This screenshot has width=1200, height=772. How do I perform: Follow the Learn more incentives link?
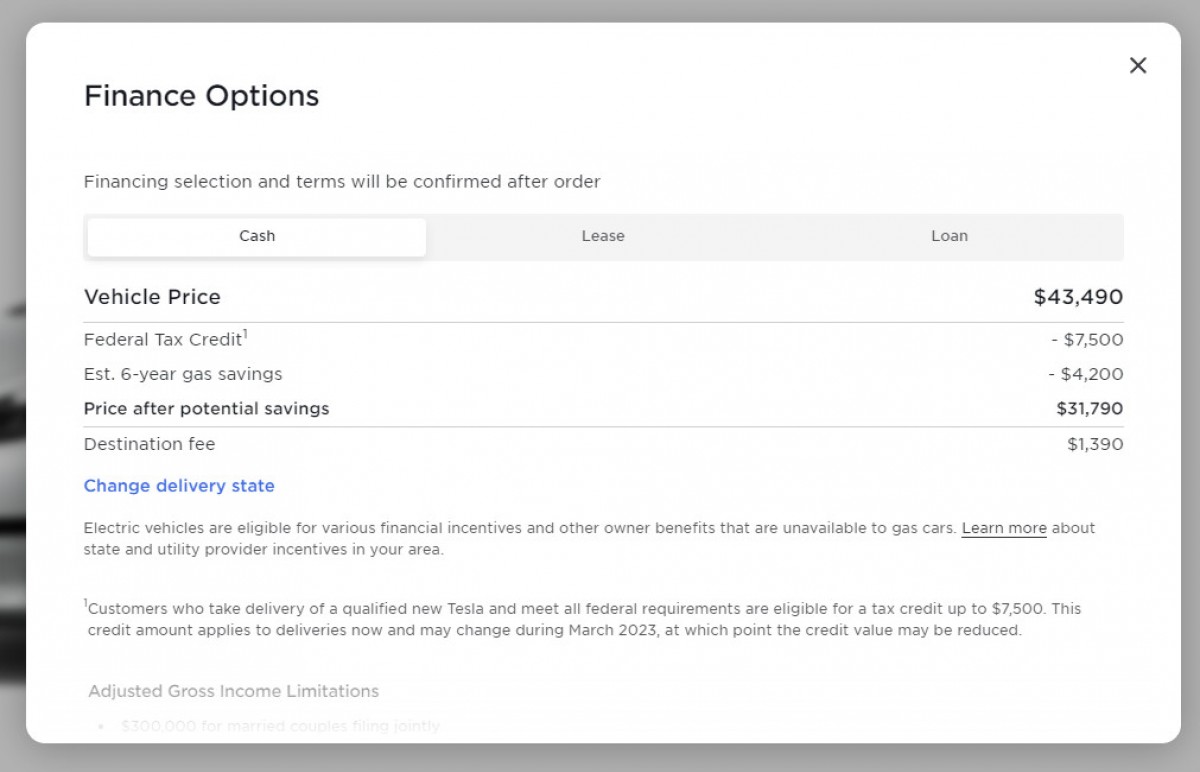pyautogui.click(x=1004, y=528)
